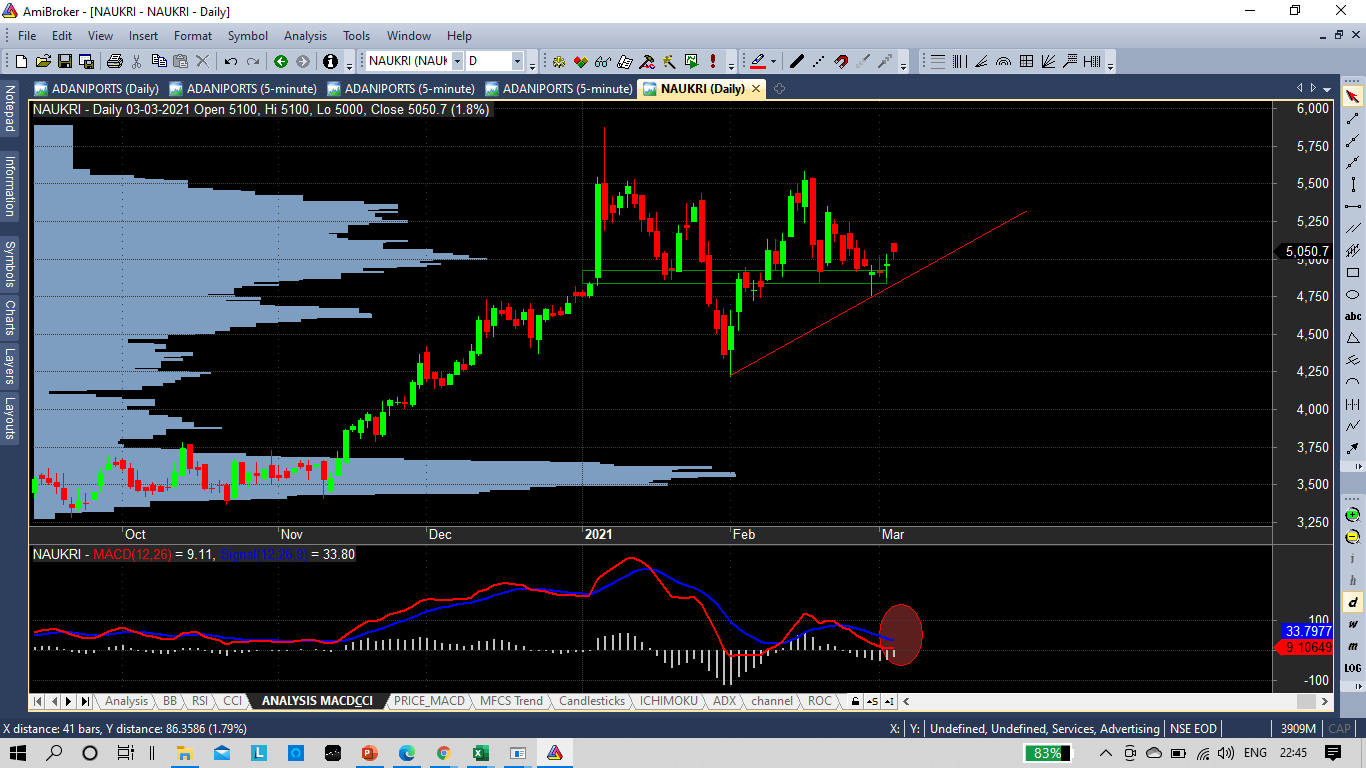
Task: Open a file with the folder icon
Action: 44,61
